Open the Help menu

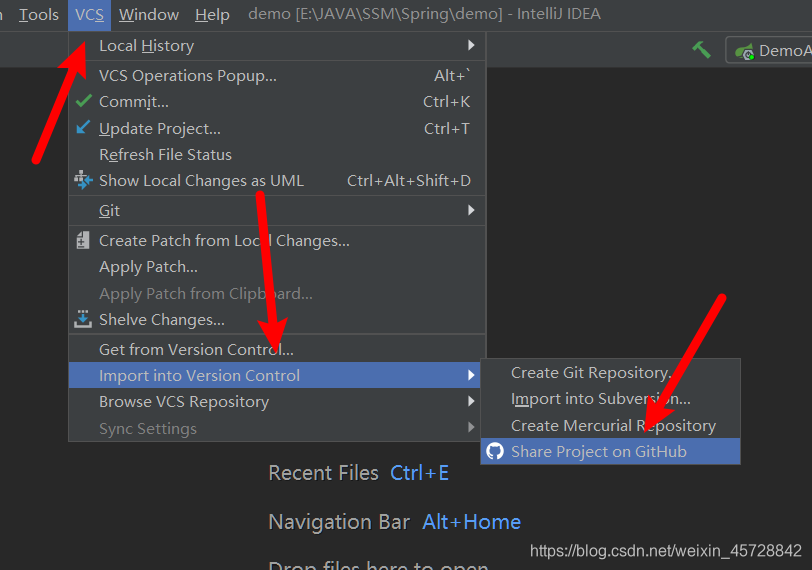212,14
